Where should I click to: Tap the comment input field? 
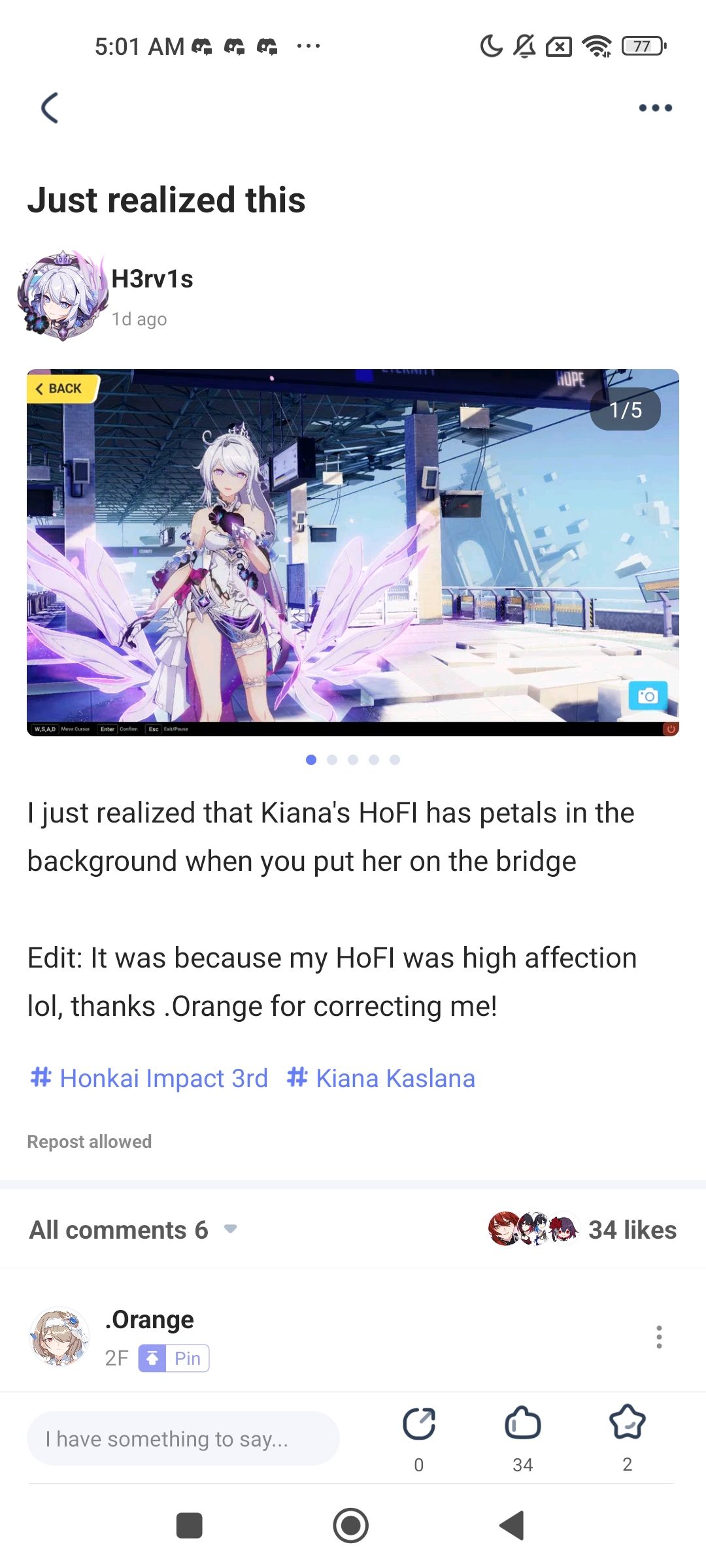(x=183, y=1438)
